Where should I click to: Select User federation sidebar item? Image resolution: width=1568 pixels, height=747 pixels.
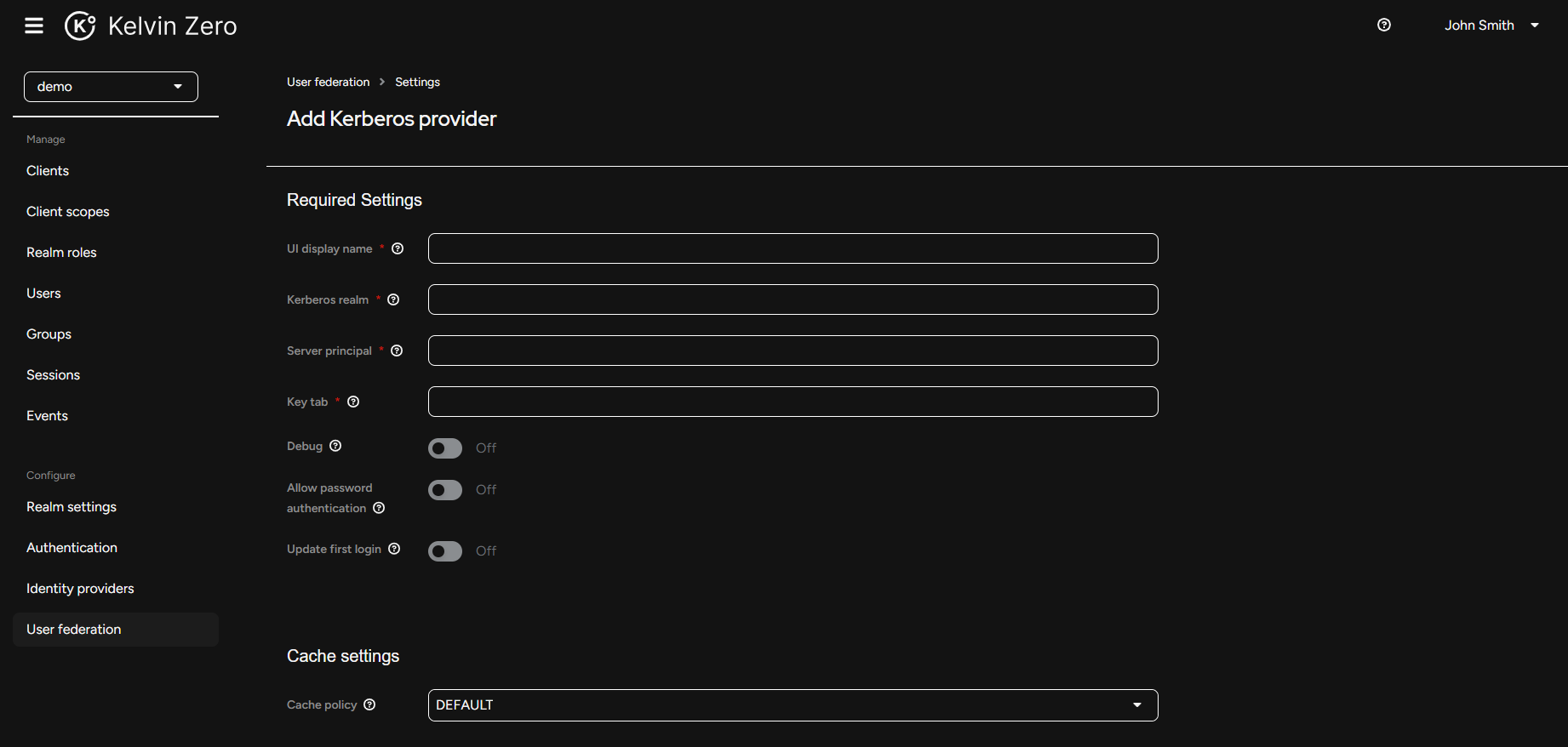coord(116,630)
